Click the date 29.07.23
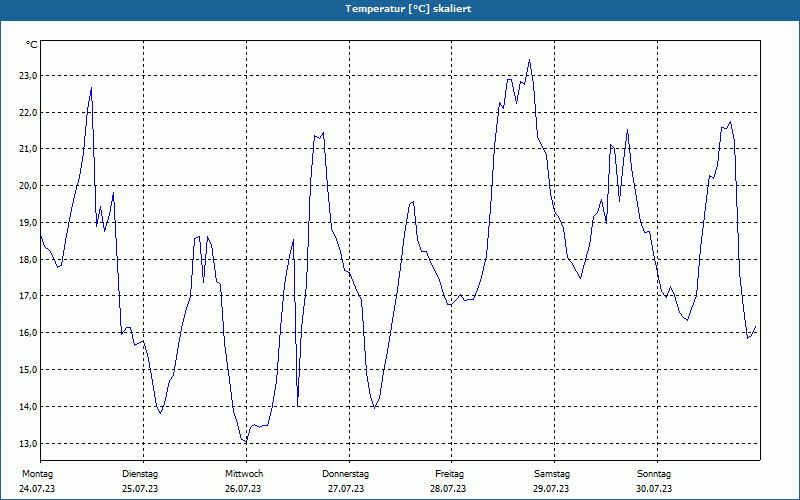 [552, 489]
